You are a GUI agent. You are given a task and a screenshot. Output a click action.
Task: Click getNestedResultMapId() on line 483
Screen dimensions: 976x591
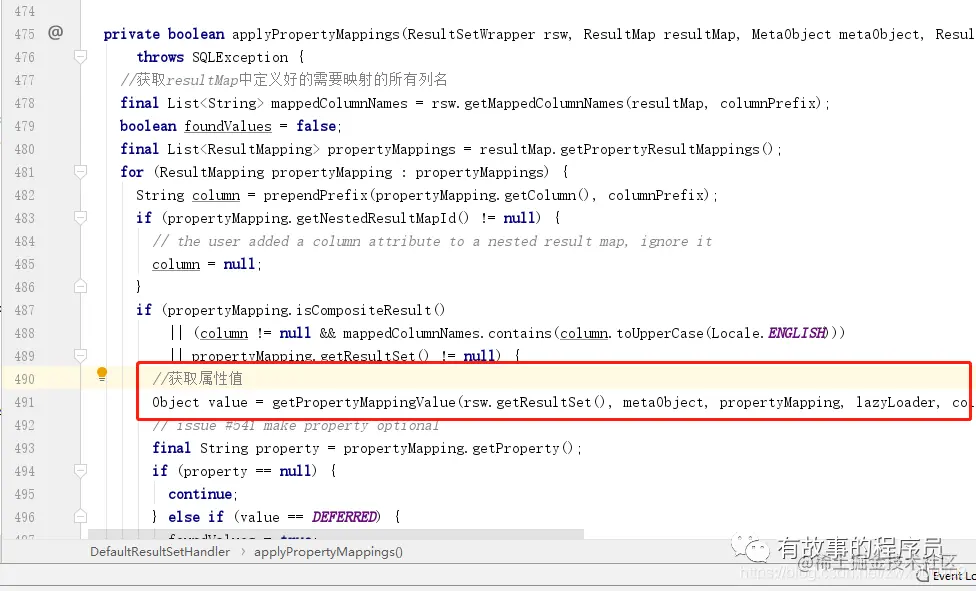tap(383, 218)
